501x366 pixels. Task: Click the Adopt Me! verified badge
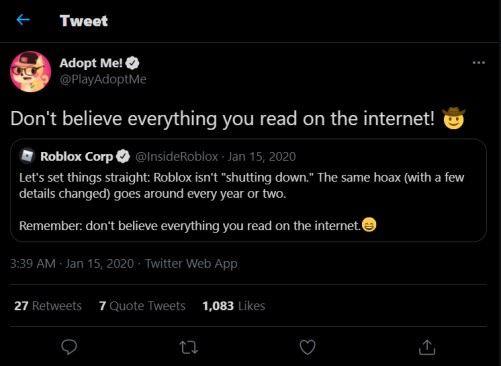[132, 63]
